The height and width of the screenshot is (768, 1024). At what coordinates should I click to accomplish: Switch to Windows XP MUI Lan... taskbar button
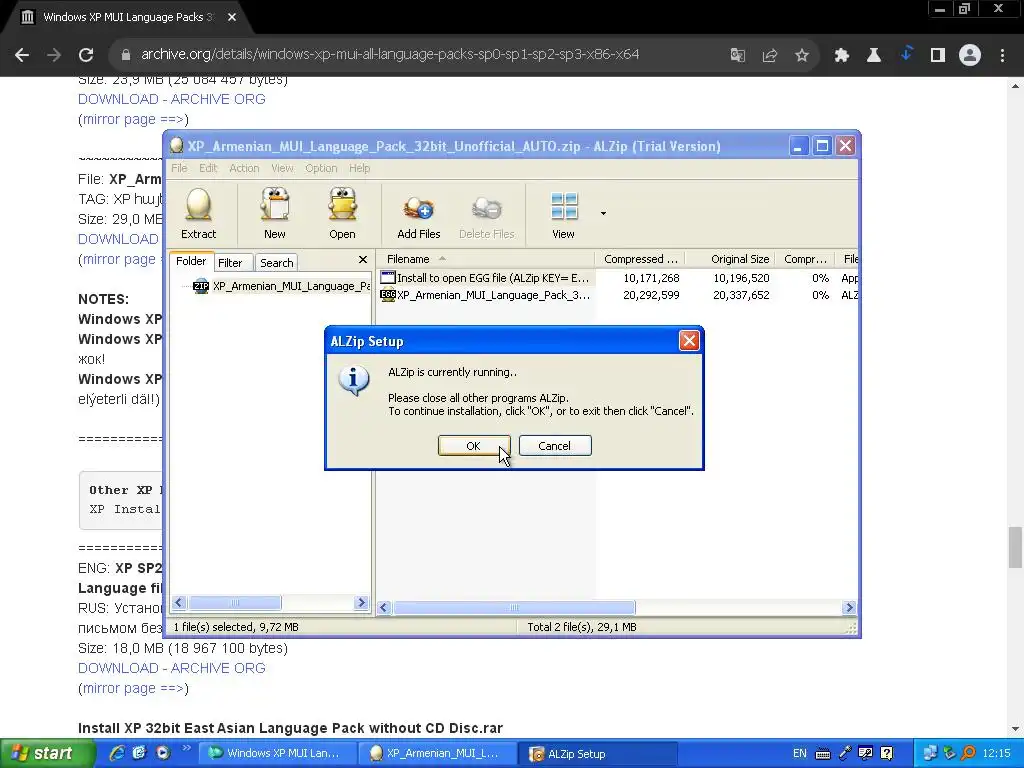(278, 754)
